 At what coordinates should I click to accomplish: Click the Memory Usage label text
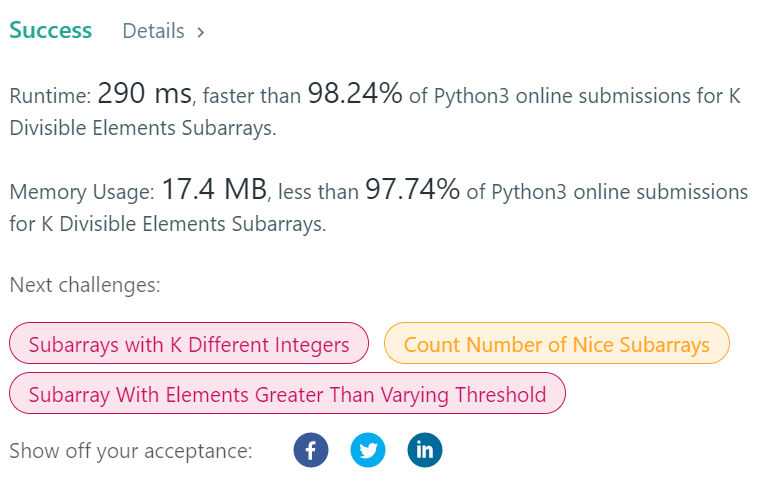coord(82,191)
